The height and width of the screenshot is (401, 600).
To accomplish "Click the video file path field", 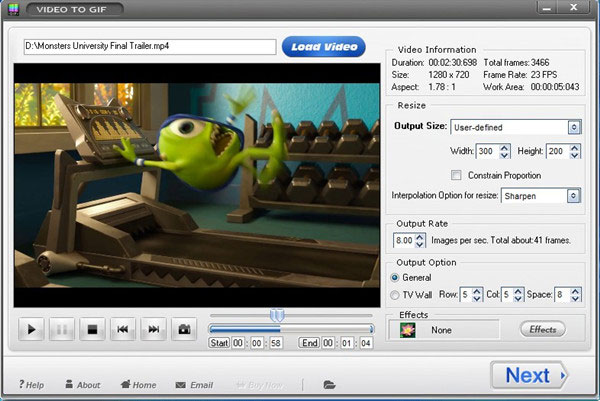I will click(x=150, y=47).
